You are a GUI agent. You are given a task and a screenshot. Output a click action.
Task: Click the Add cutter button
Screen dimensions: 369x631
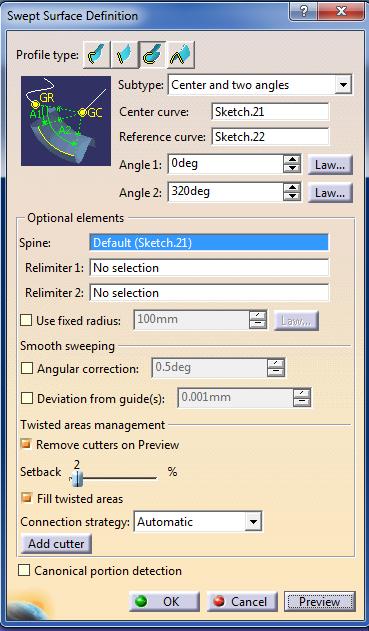(56, 544)
